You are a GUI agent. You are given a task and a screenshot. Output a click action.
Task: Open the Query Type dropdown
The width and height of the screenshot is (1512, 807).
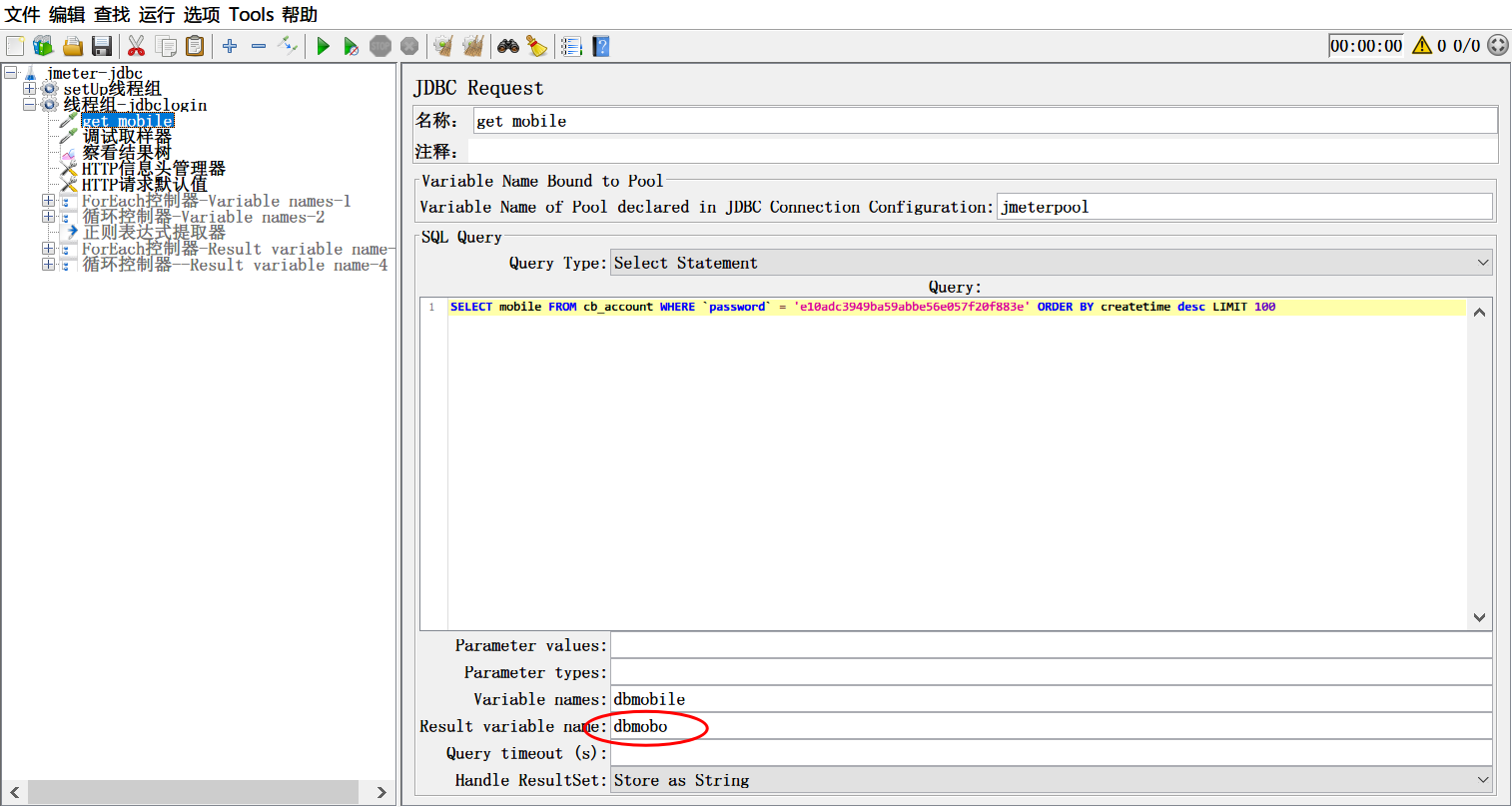point(1051,263)
